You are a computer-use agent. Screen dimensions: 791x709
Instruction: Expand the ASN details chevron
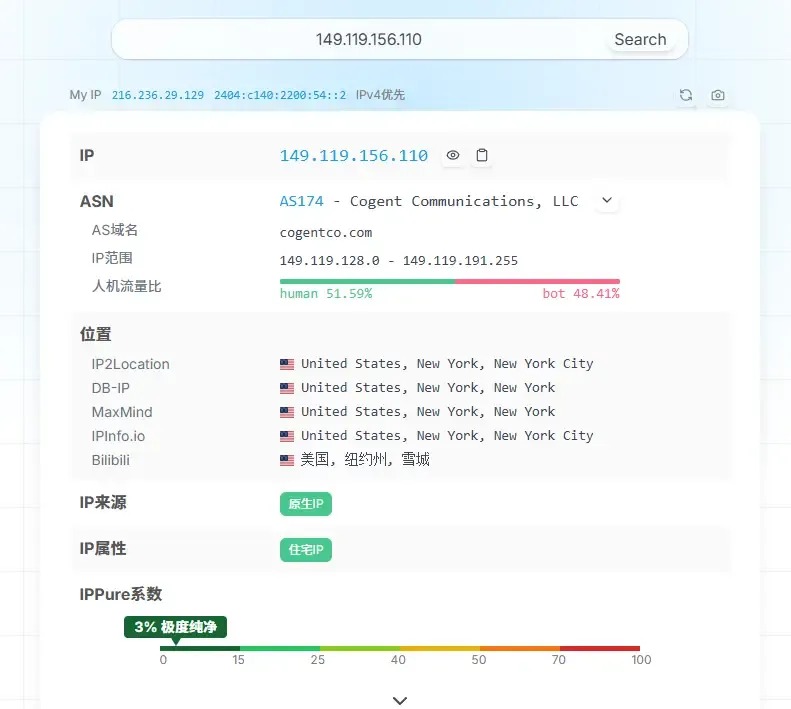[x=607, y=200]
